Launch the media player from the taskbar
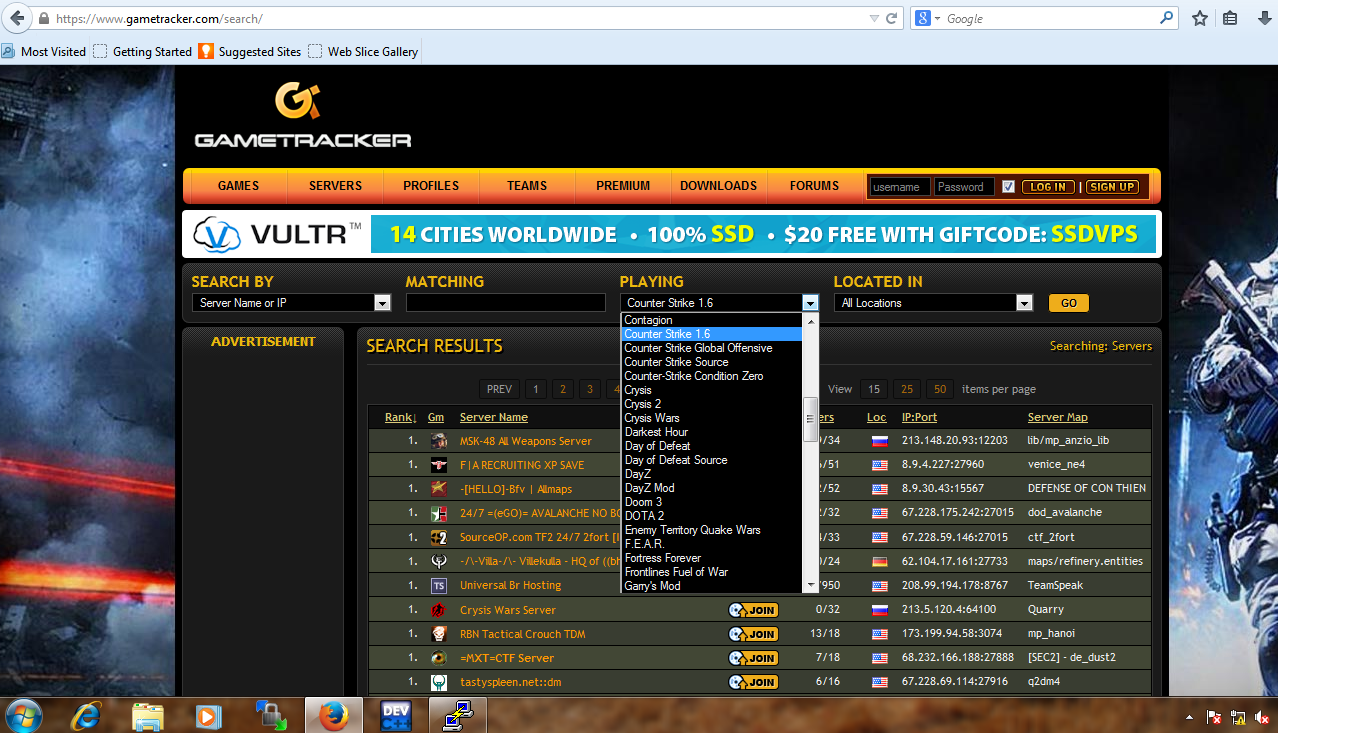The width and height of the screenshot is (1366, 733). tap(208, 716)
